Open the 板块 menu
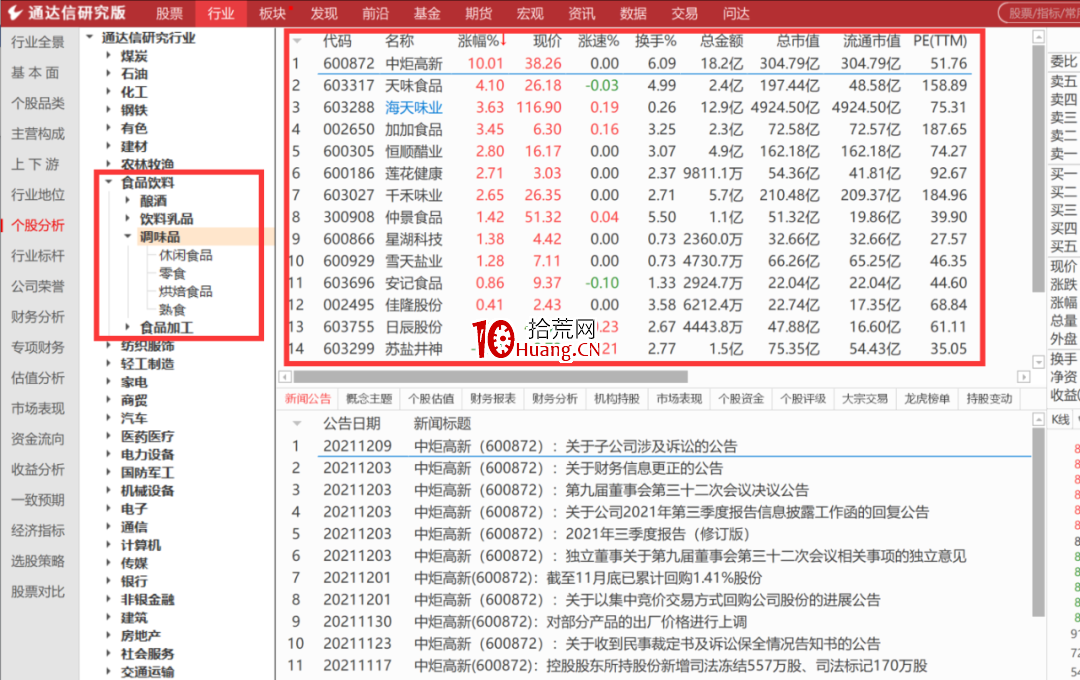The height and width of the screenshot is (680, 1080). [x=272, y=13]
